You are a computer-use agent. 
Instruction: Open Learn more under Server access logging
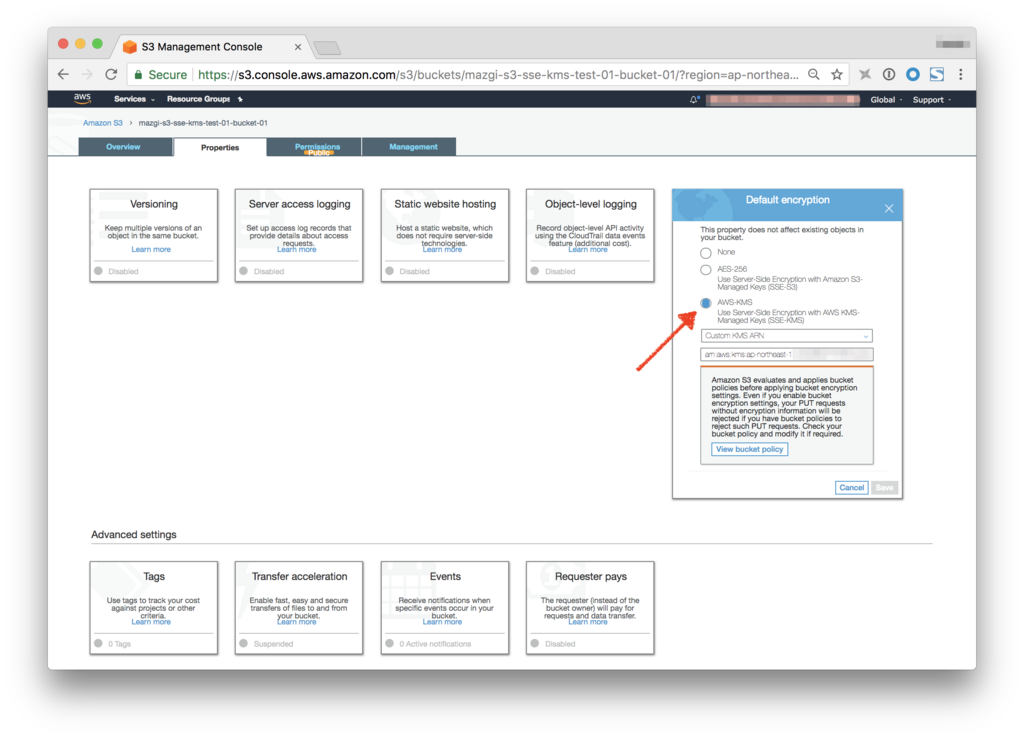(x=296, y=249)
